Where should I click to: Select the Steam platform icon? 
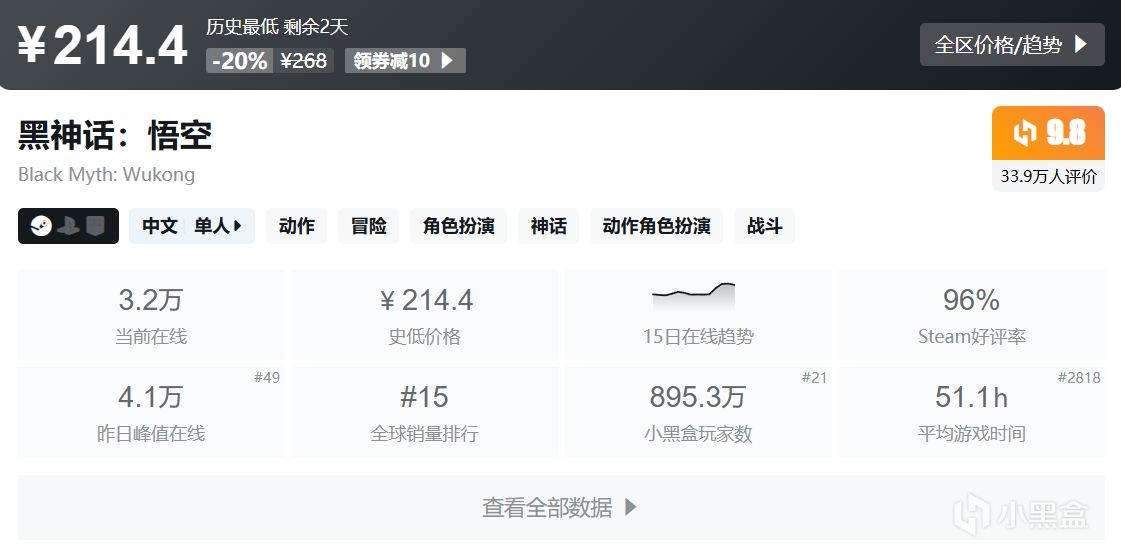[x=41, y=227]
